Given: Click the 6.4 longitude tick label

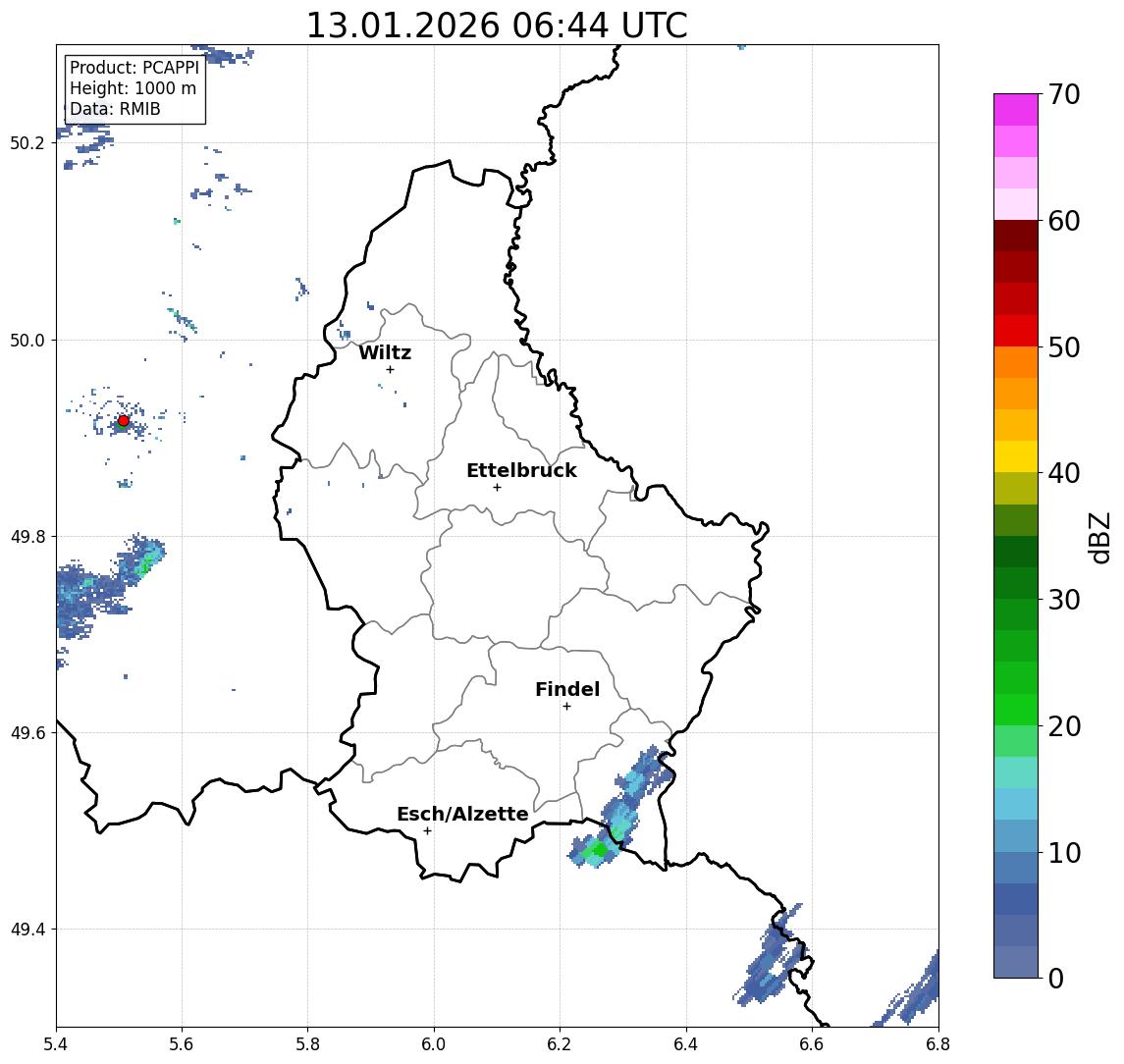Looking at the screenshot, I should pos(686,1044).
